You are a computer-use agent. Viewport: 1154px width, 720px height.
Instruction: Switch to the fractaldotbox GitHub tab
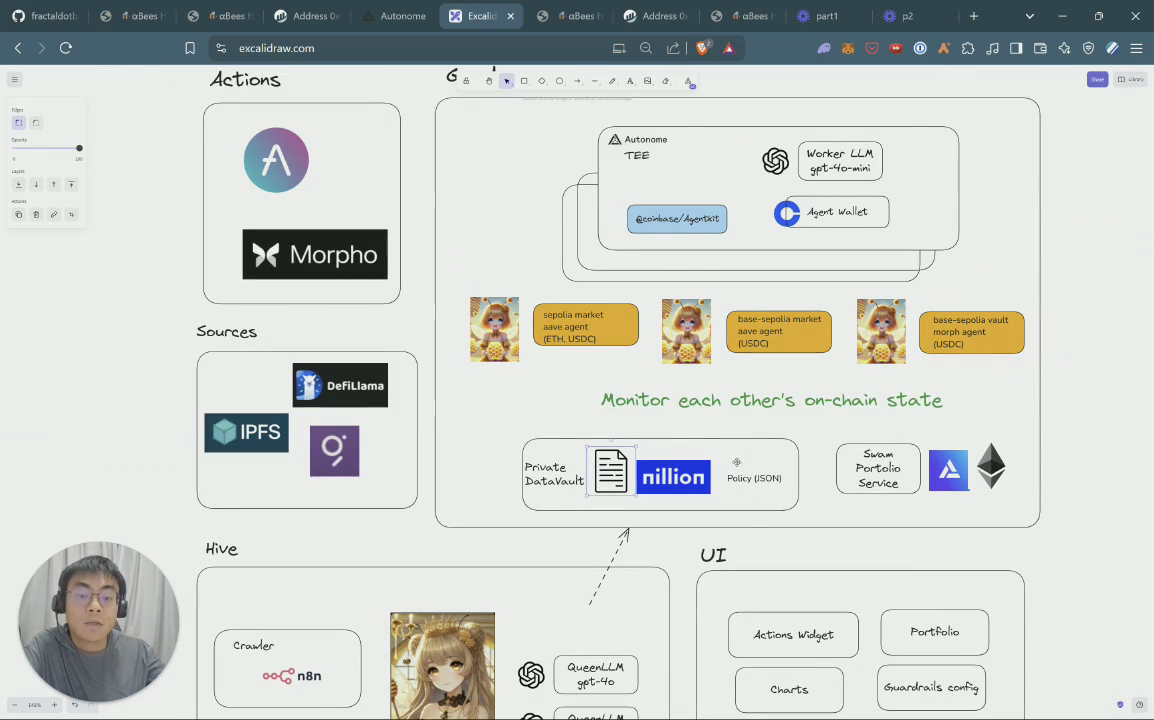click(46, 16)
